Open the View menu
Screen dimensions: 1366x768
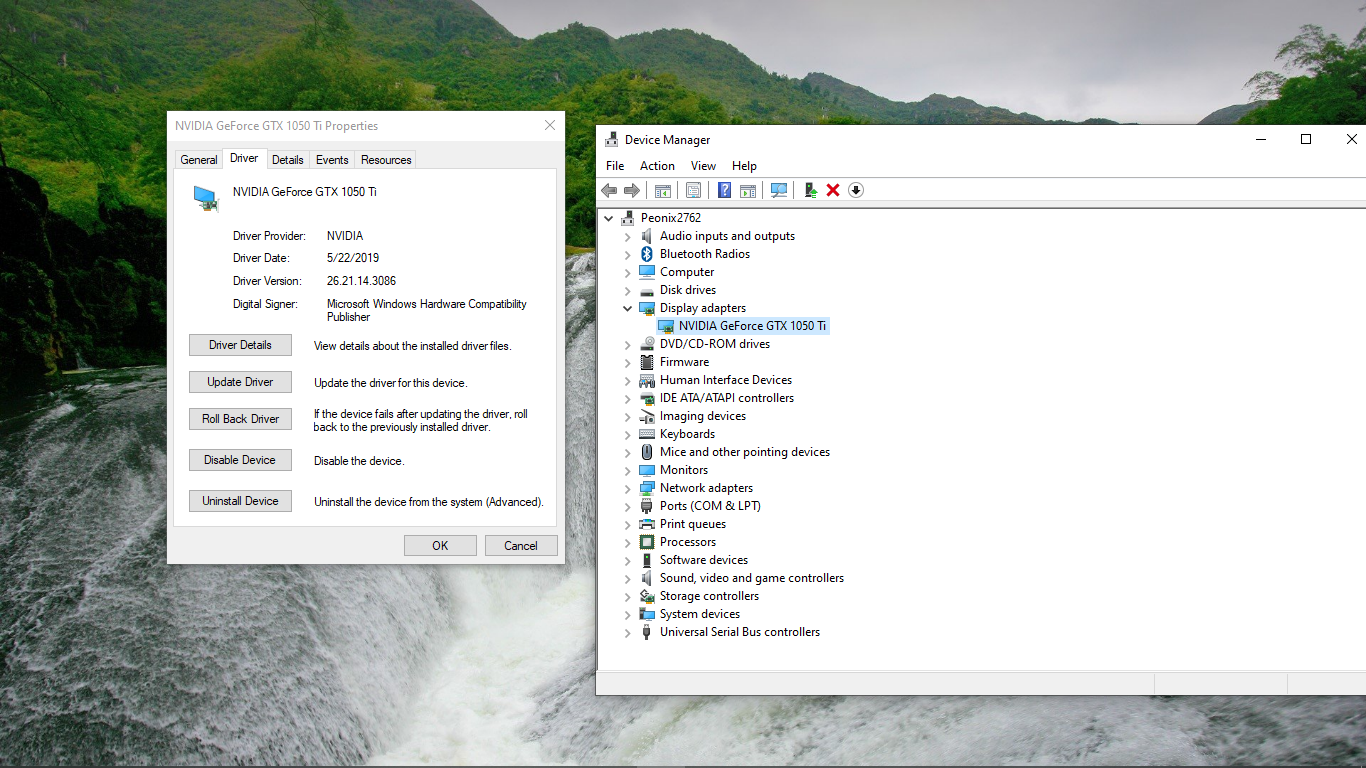pyautogui.click(x=703, y=166)
